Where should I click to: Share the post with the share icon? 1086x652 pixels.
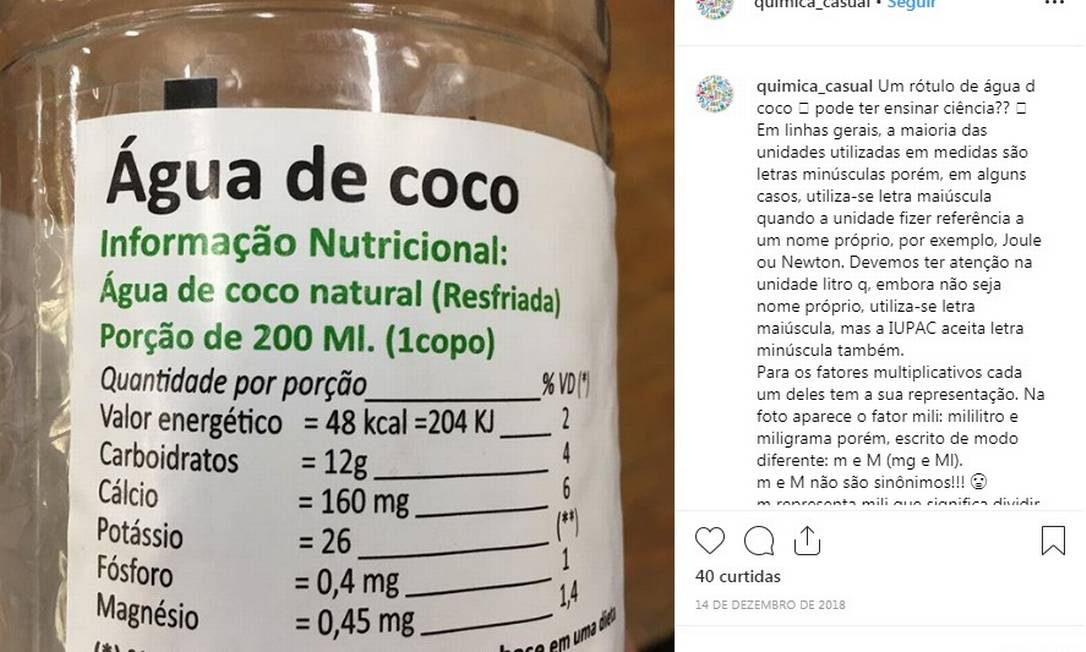[x=807, y=540]
